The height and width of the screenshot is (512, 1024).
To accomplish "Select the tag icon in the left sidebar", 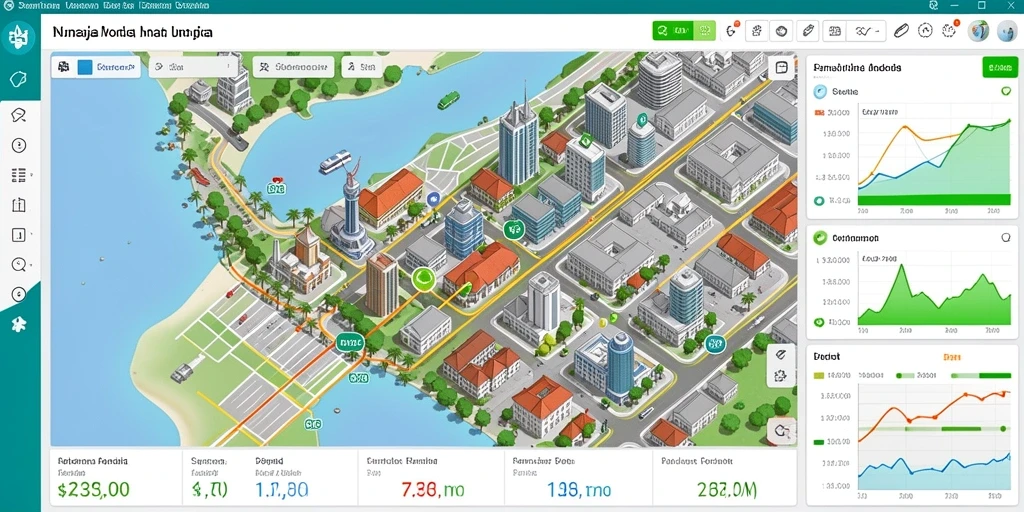I will pos(18,80).
